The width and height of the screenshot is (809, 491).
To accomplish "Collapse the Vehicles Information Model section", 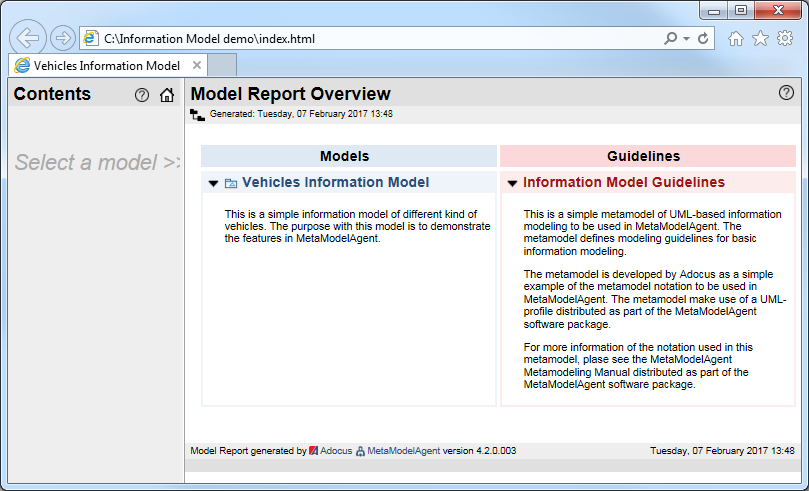I will click(213, 183).
